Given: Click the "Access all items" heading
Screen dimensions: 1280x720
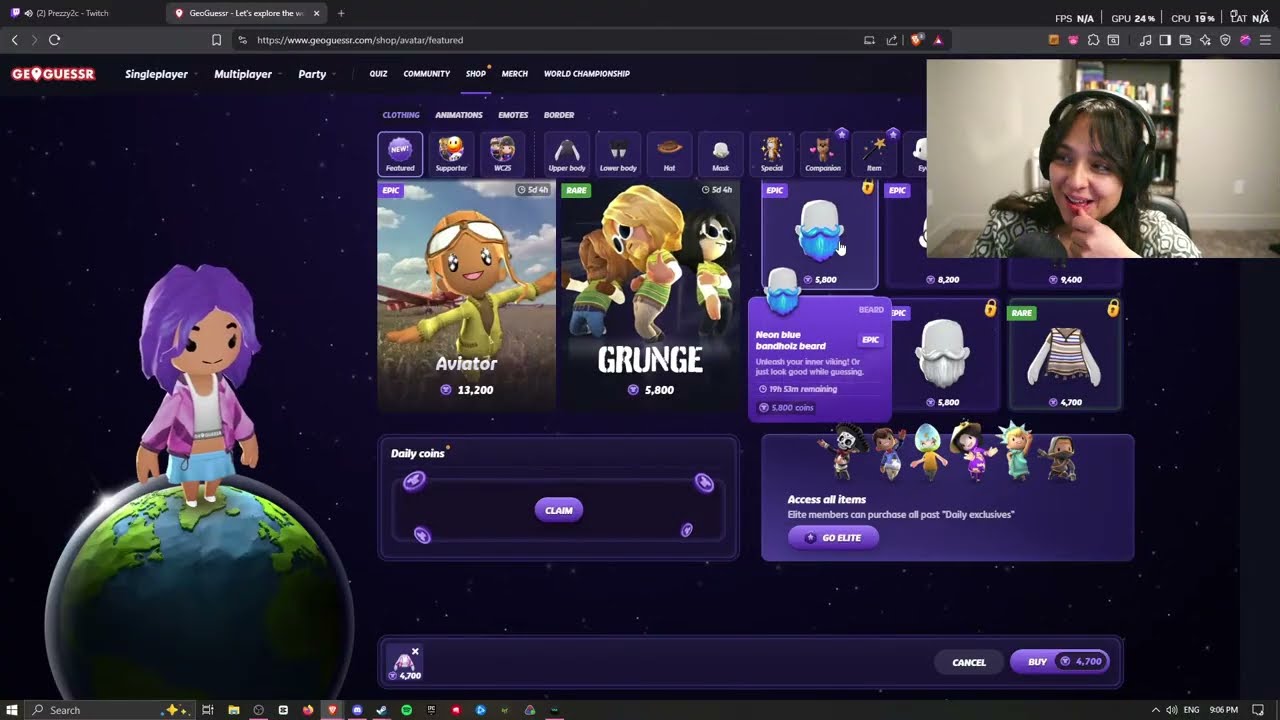Looking at the screenshot, I should [827, 500].
